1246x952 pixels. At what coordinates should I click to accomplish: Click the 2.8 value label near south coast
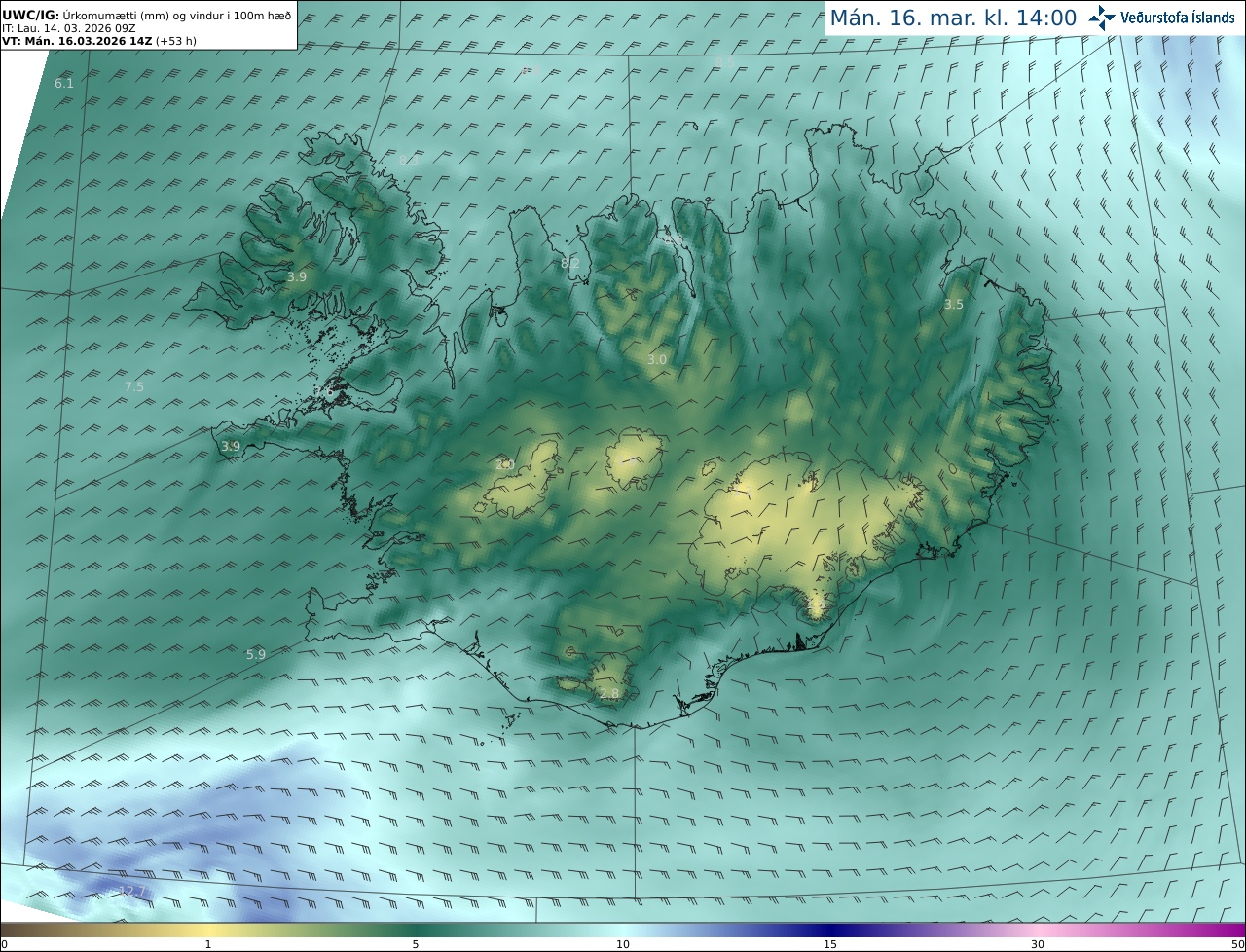(x=609, y=694)
